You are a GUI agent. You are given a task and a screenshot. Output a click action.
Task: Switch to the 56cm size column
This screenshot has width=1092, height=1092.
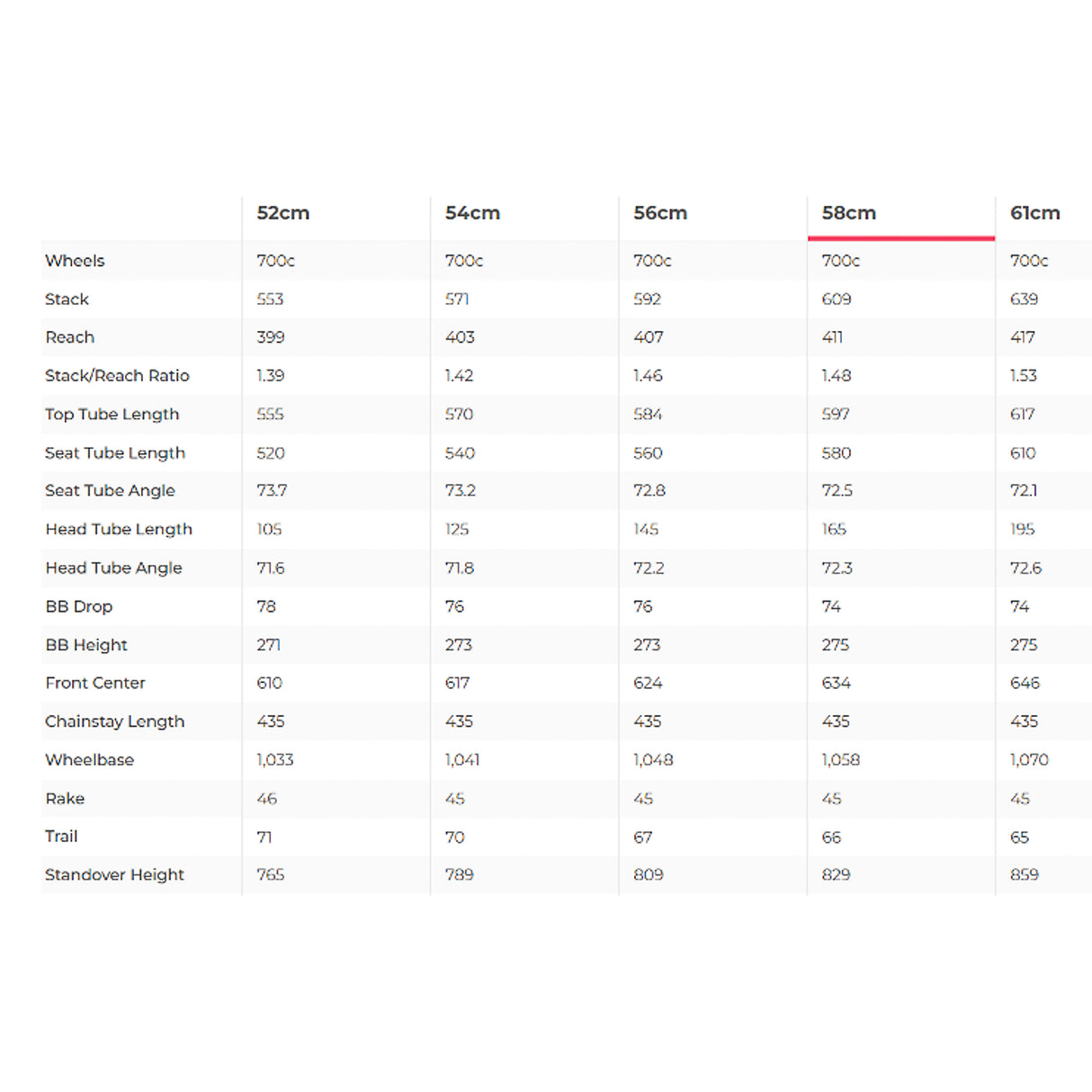pos(659,213)
